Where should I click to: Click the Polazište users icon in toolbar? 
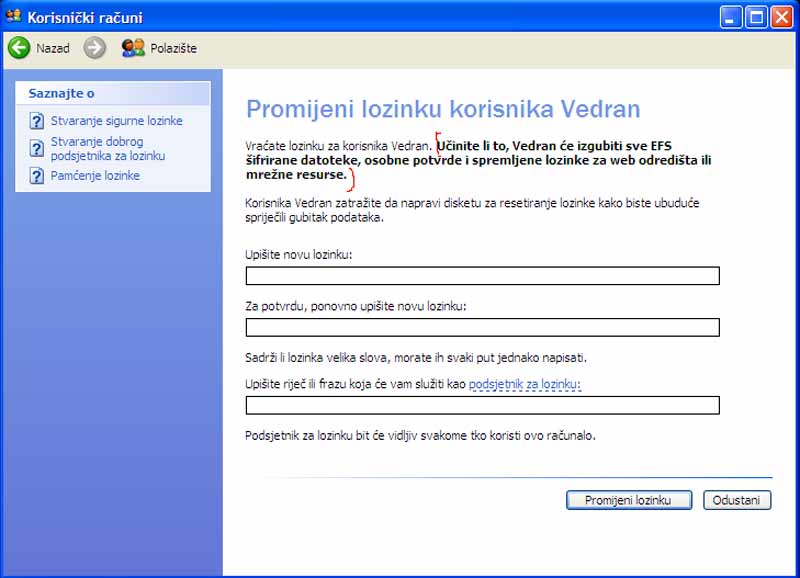(133, 48)
